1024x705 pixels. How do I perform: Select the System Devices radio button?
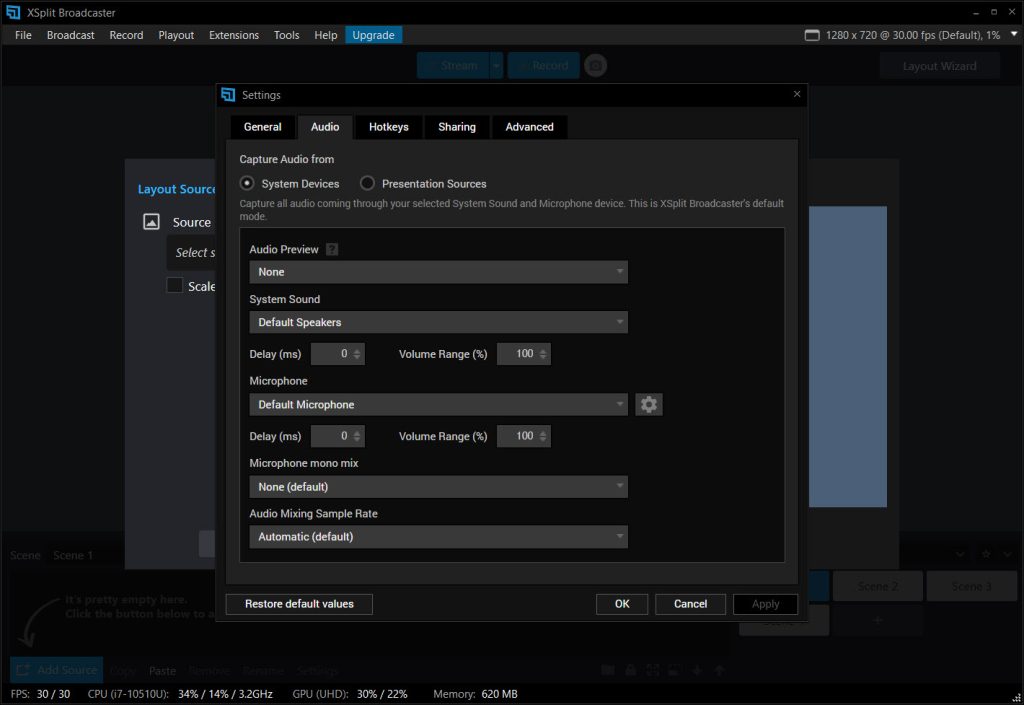coord(247,183)
